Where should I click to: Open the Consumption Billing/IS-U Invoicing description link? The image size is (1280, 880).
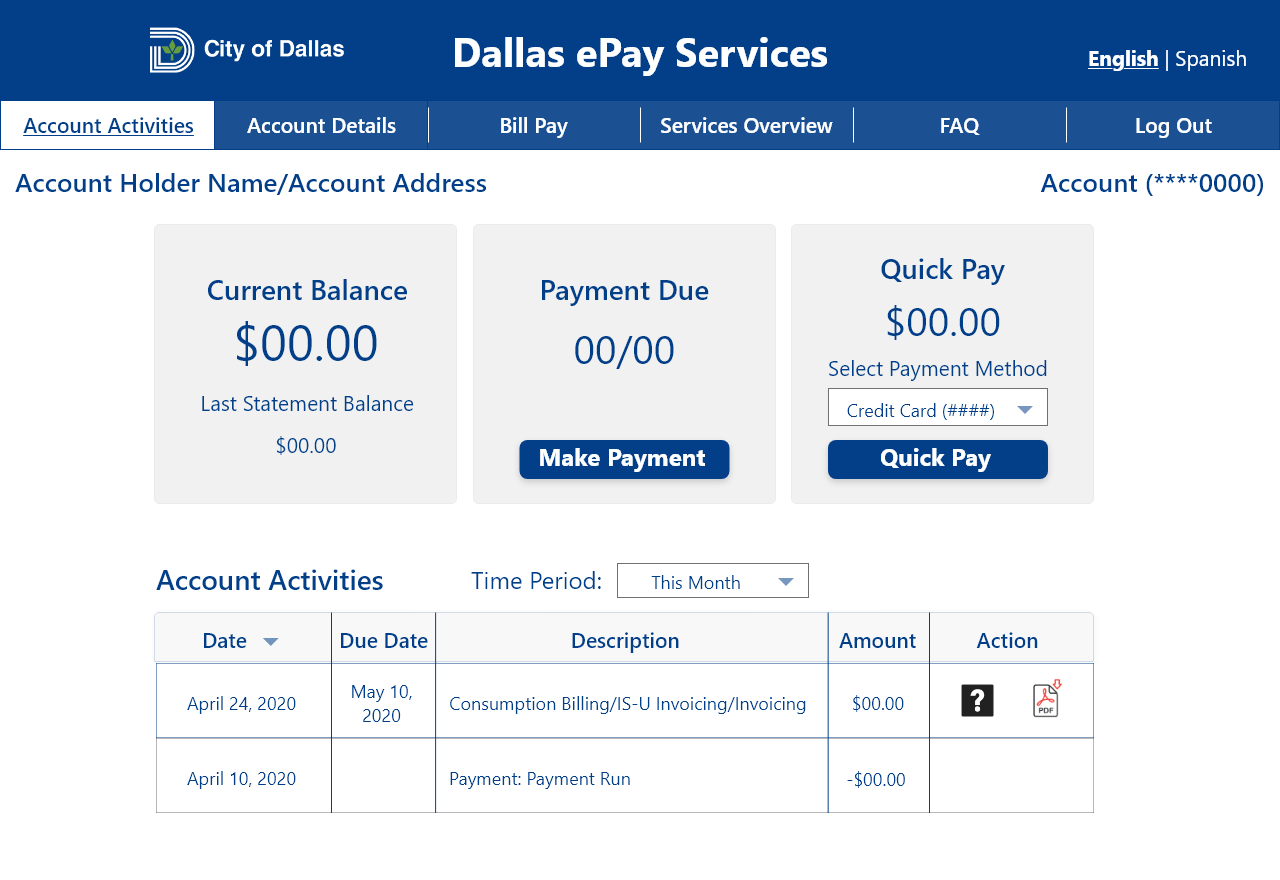627,704
